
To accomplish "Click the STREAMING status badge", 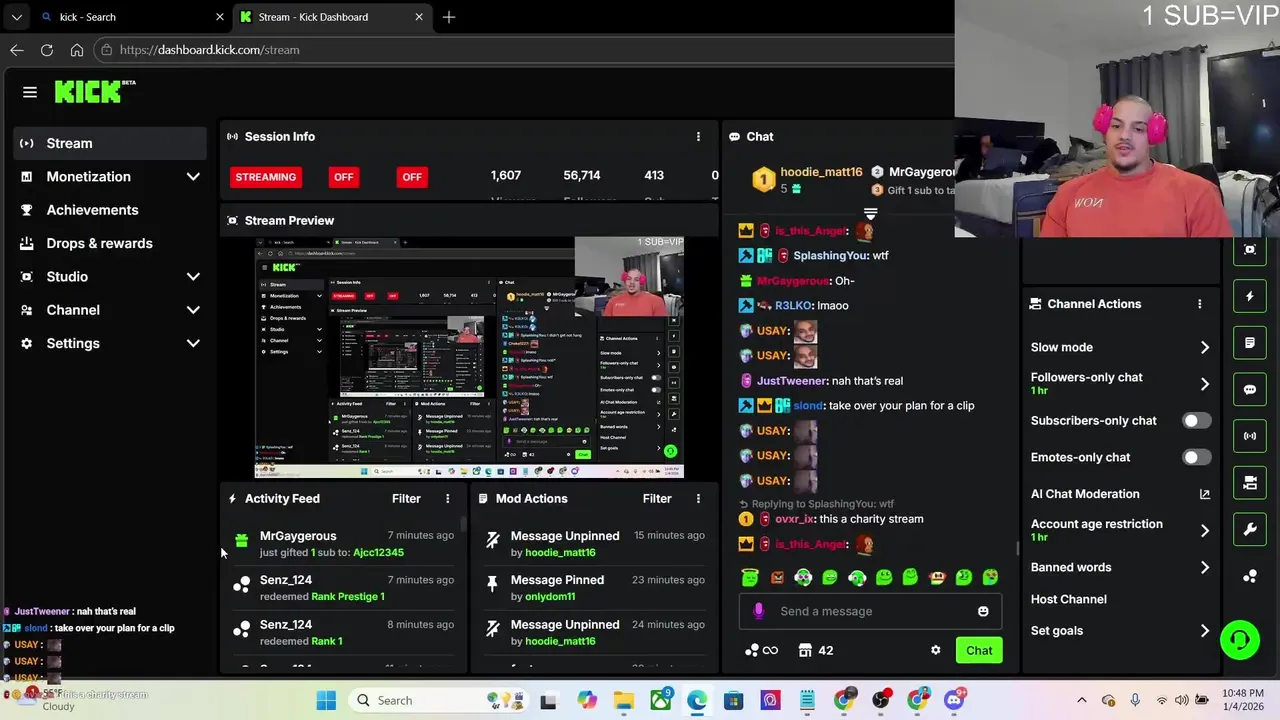I will pos(265,177).
